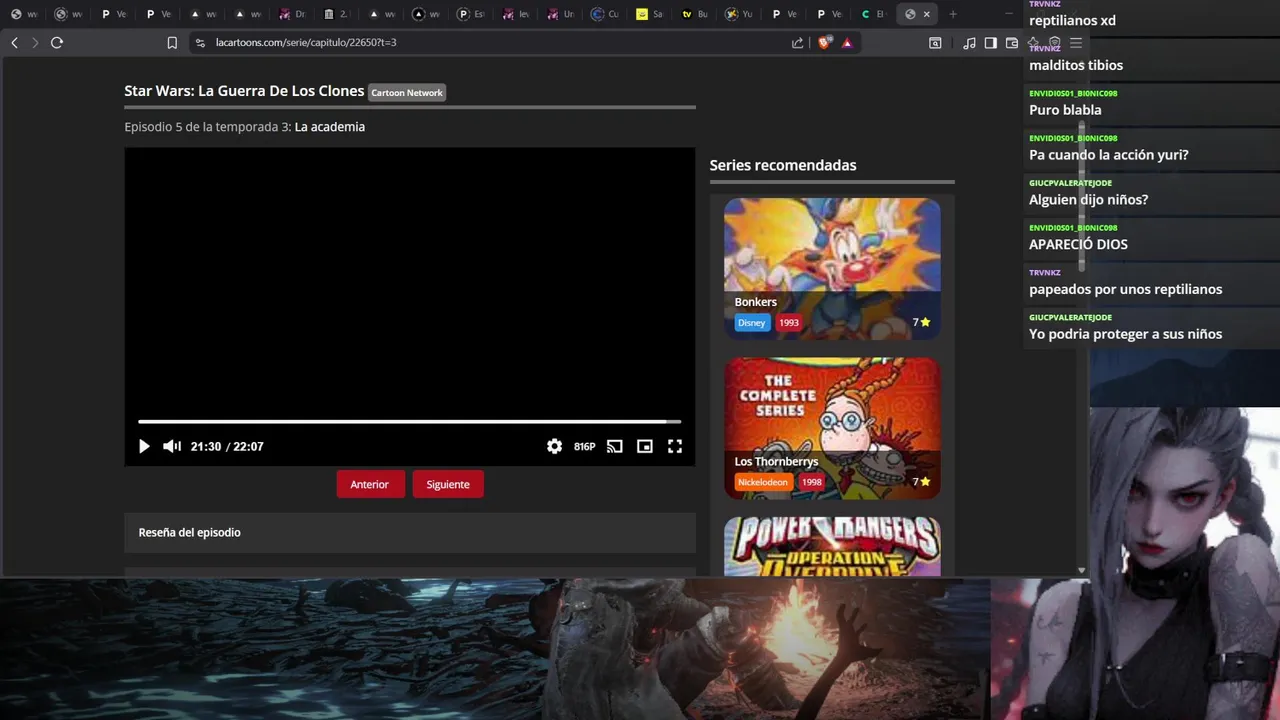Image resolution: width=1280 pixels, height=720 pixels.
Task: Seek on the video progress bar
Action: coord(409,422)
